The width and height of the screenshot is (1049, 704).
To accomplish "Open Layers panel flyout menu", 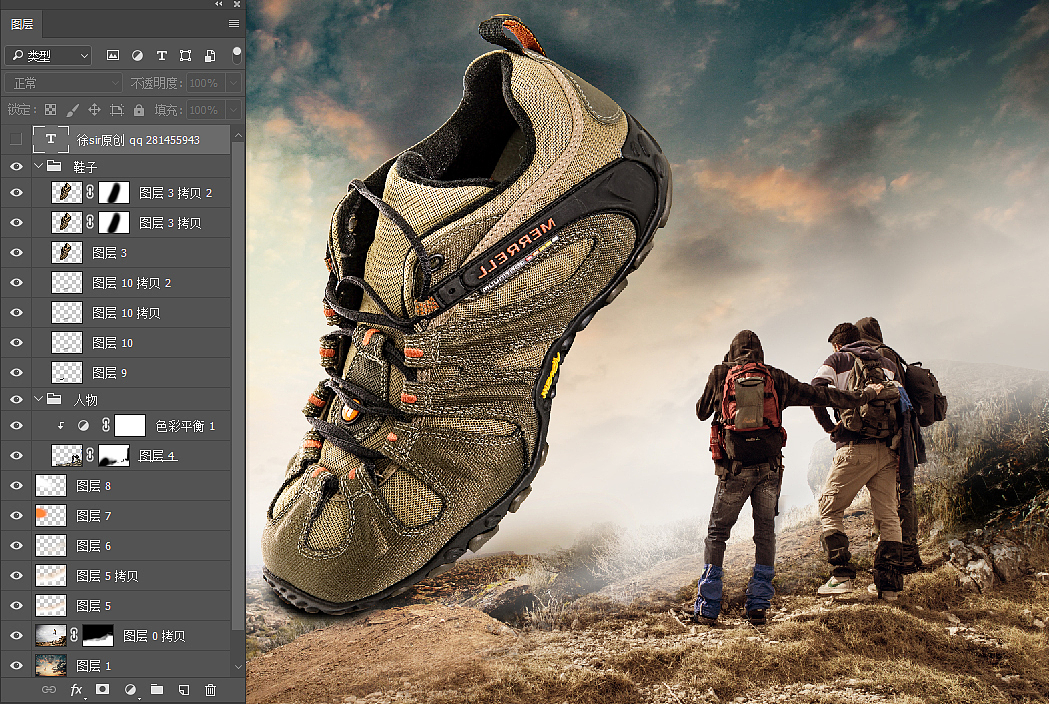I will (x=233, y=23).
